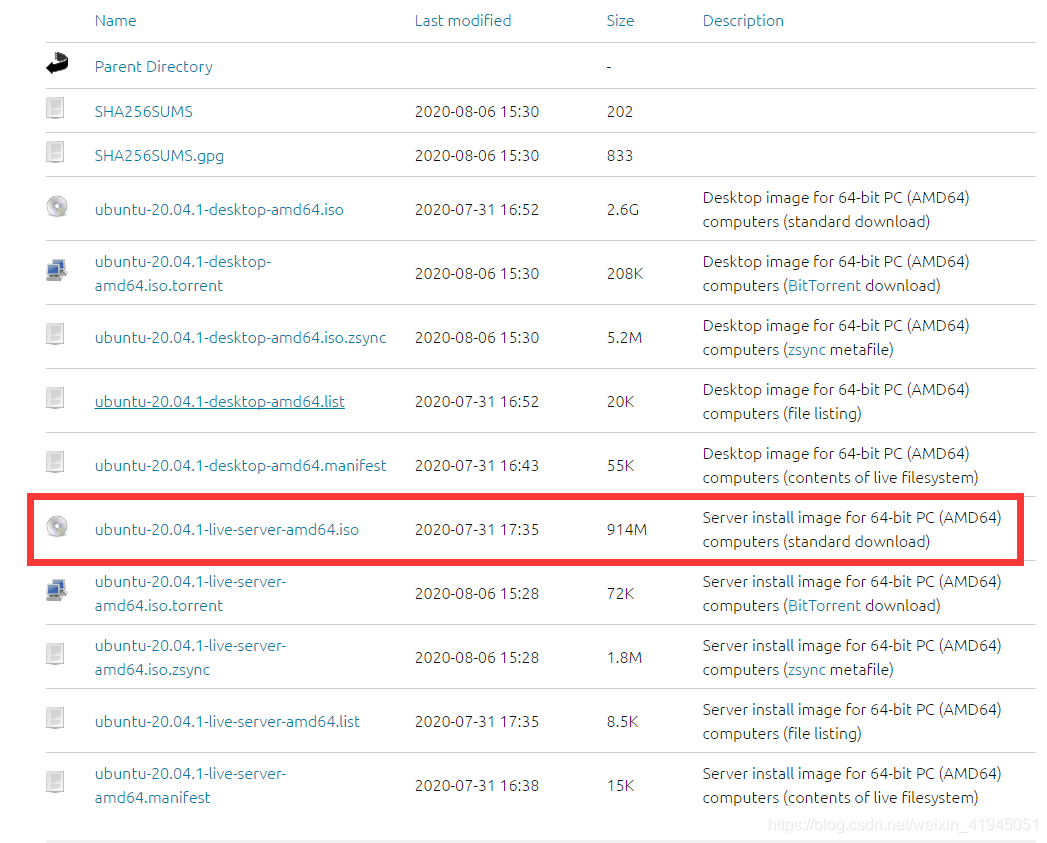Download ubuntu-20.04.1-live-server-amd64.iso
Screen dimensions: 1047x843
pos(226,530)
